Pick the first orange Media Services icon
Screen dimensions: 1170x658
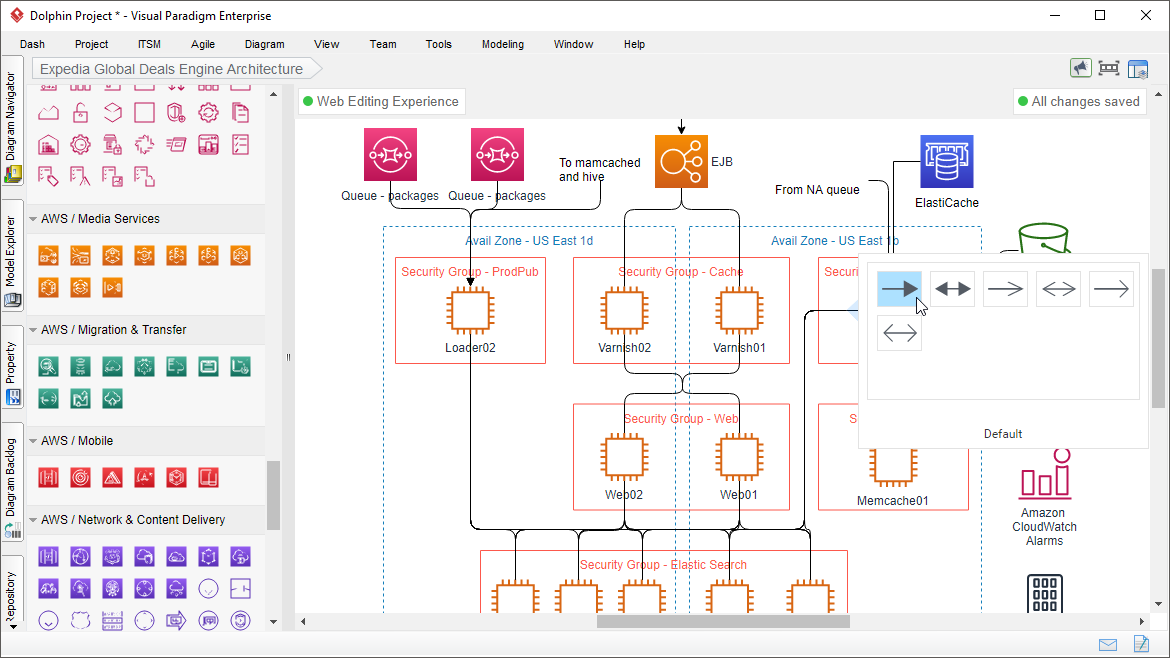pos(49,256)
